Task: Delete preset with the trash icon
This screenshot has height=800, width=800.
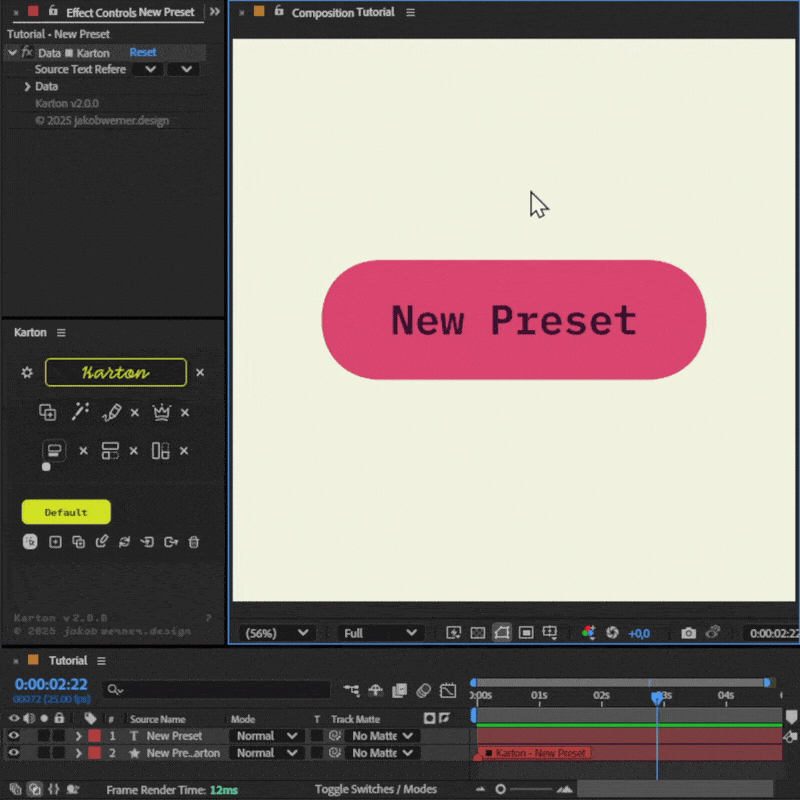Action: 194,542
